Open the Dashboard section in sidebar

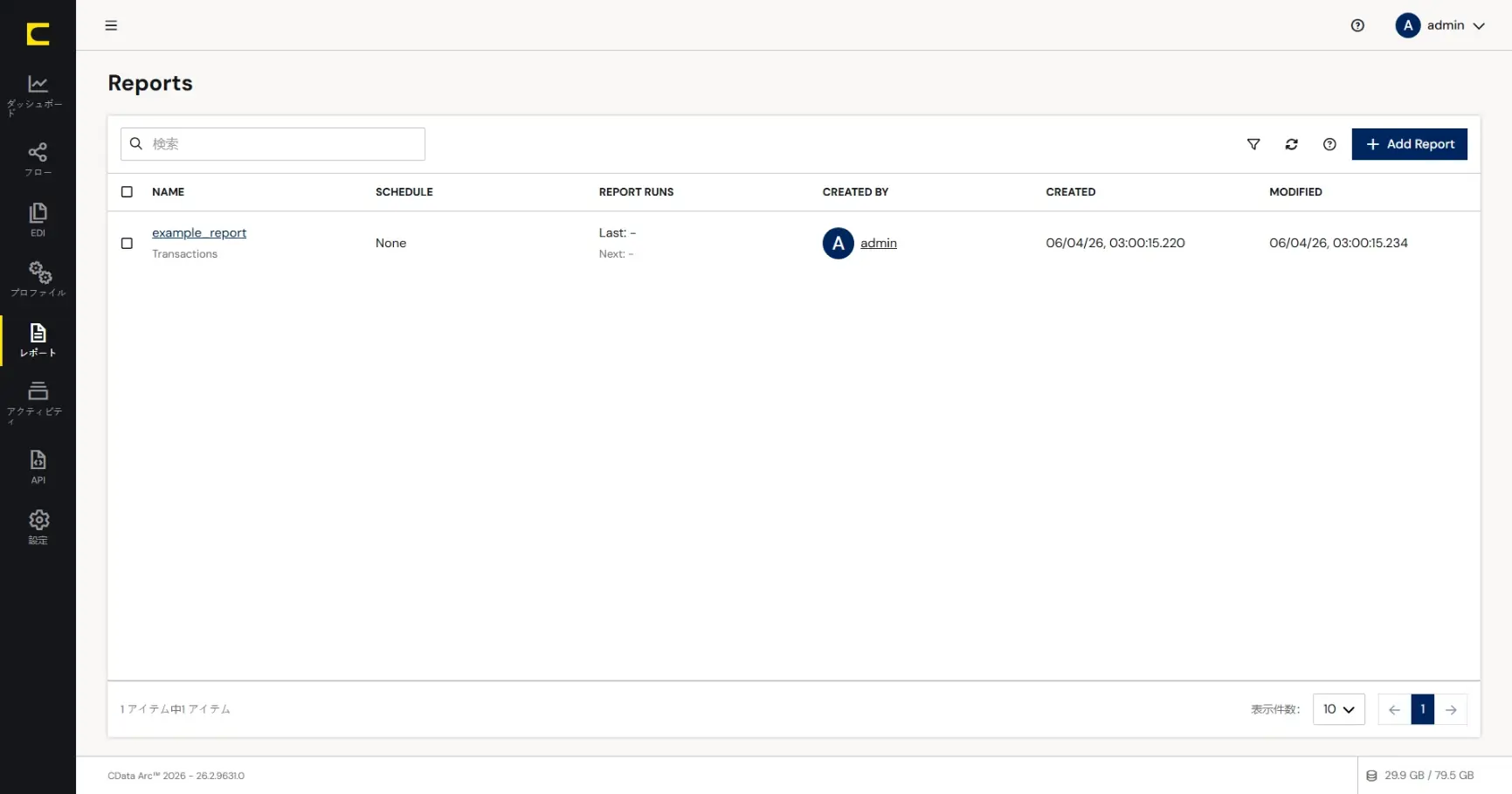[38, 94]
